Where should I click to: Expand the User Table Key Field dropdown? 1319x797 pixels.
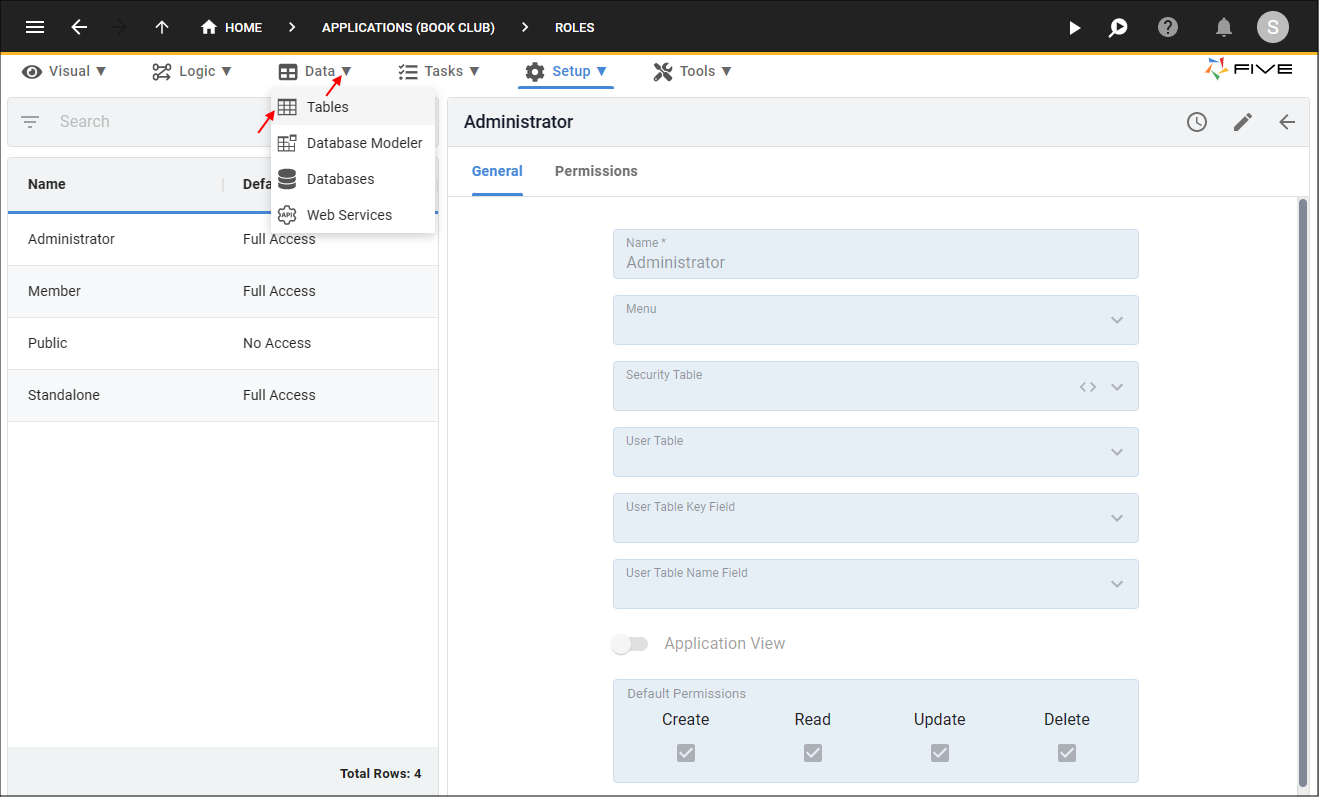tap(1117, 518)
